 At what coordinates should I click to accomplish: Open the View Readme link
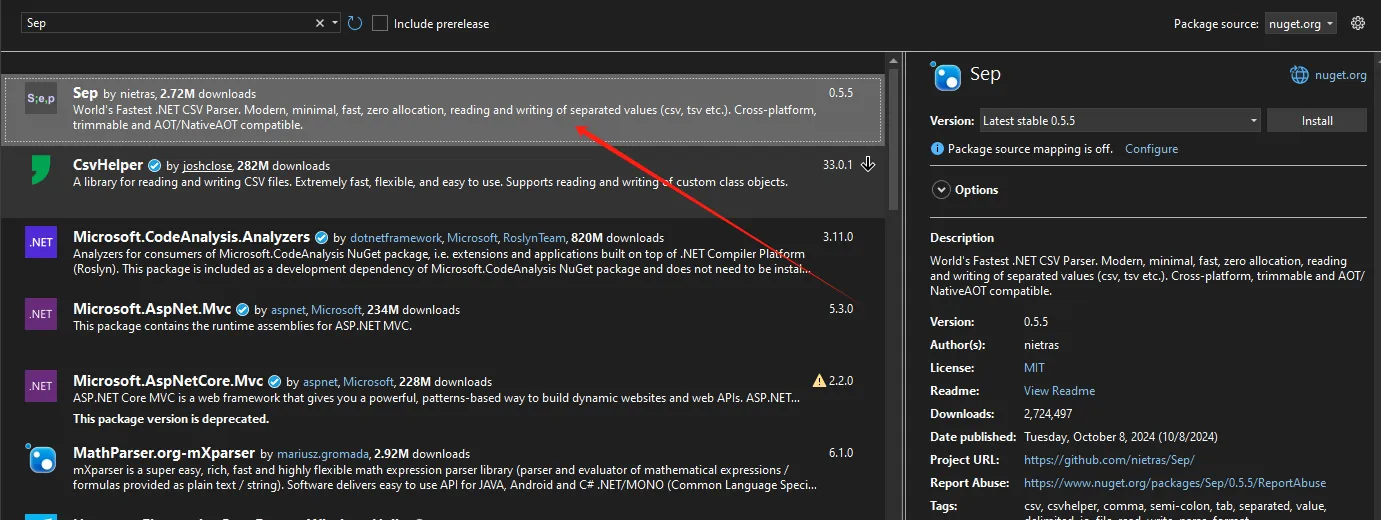(1059, 391)
